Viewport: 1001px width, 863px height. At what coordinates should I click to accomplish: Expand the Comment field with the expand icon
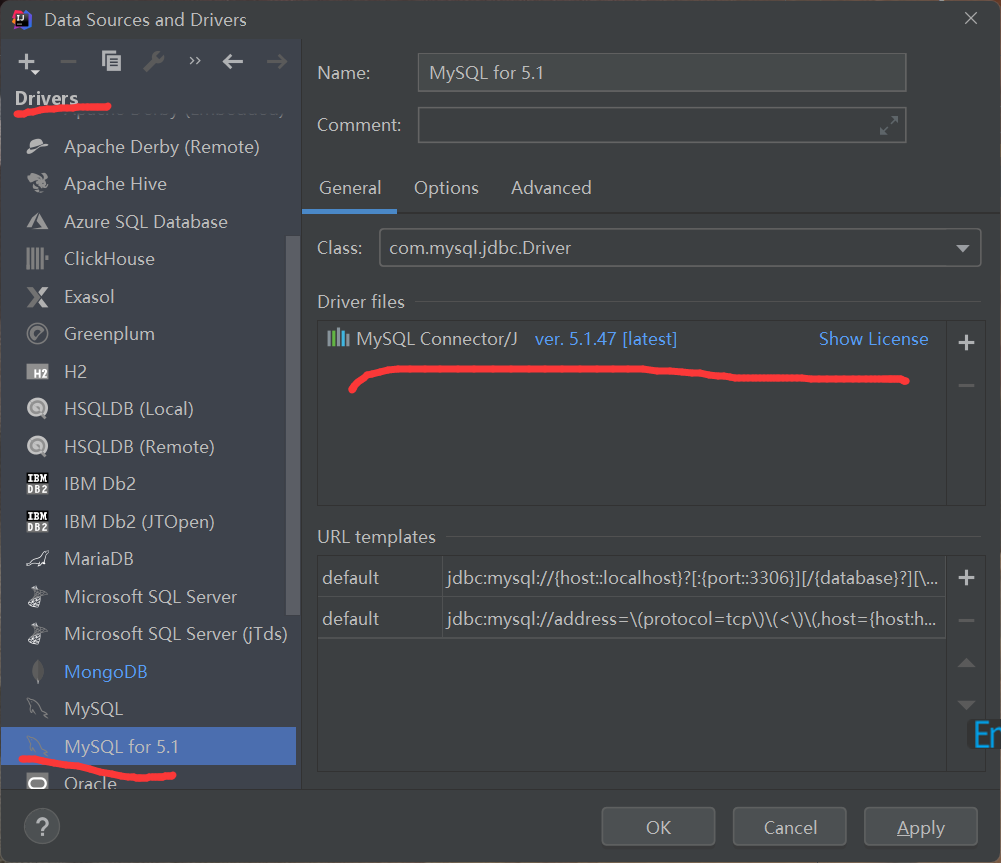point(889,125)
